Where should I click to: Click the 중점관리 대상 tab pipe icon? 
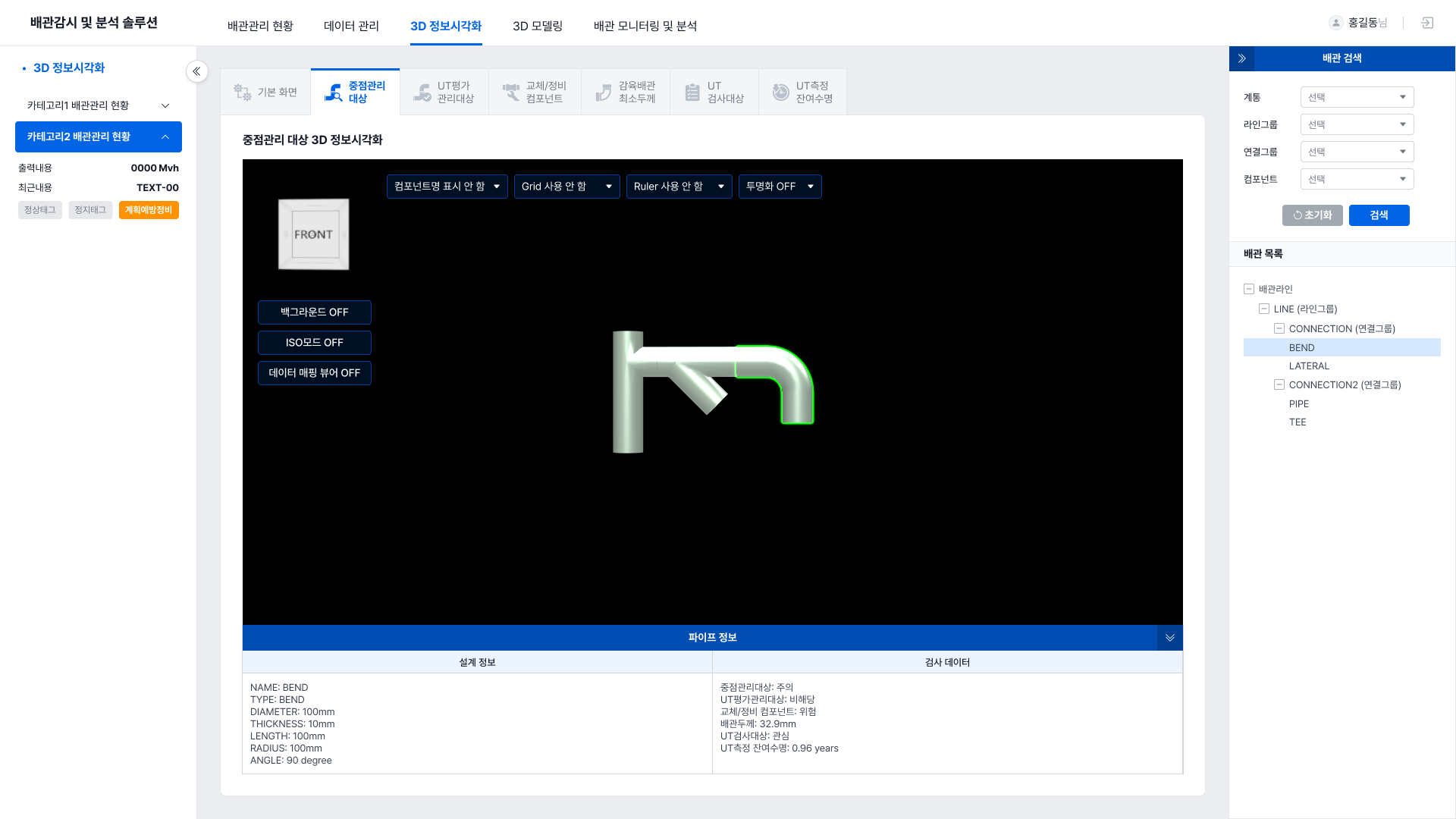pos(333,93)
